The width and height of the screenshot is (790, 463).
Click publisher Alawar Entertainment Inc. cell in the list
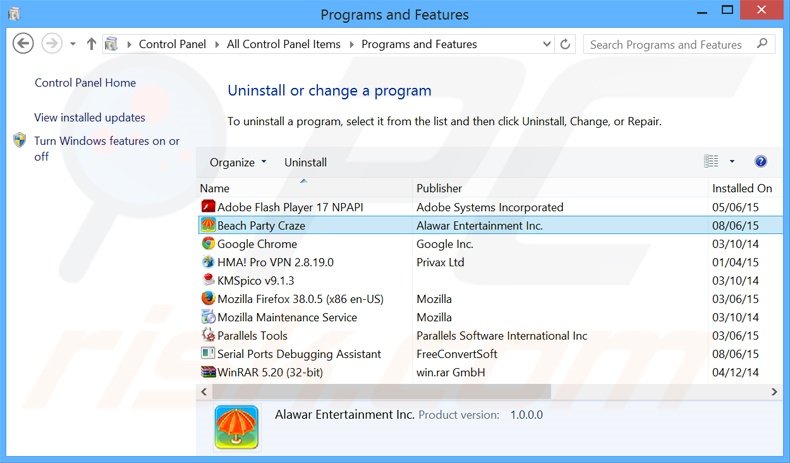[x=479, y=225]
